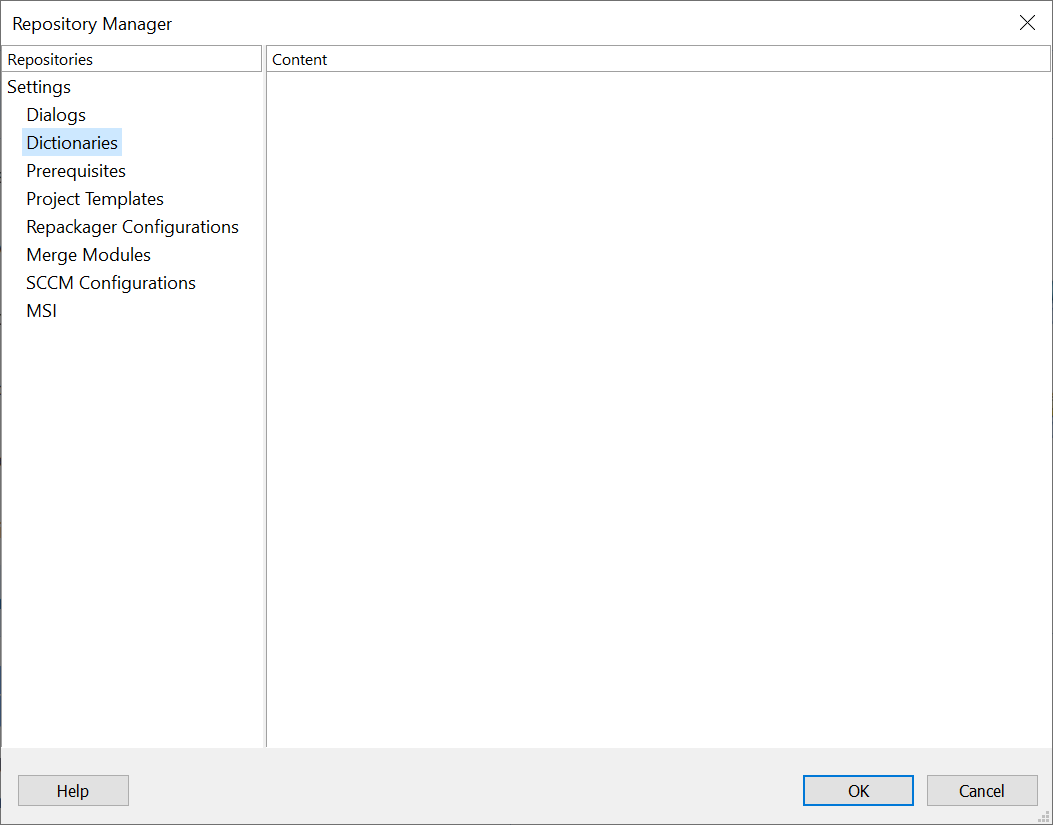Confirm with the OK button
Image resolution: width=1053 pixels, height=825 pixels.
tap(858, 791)
